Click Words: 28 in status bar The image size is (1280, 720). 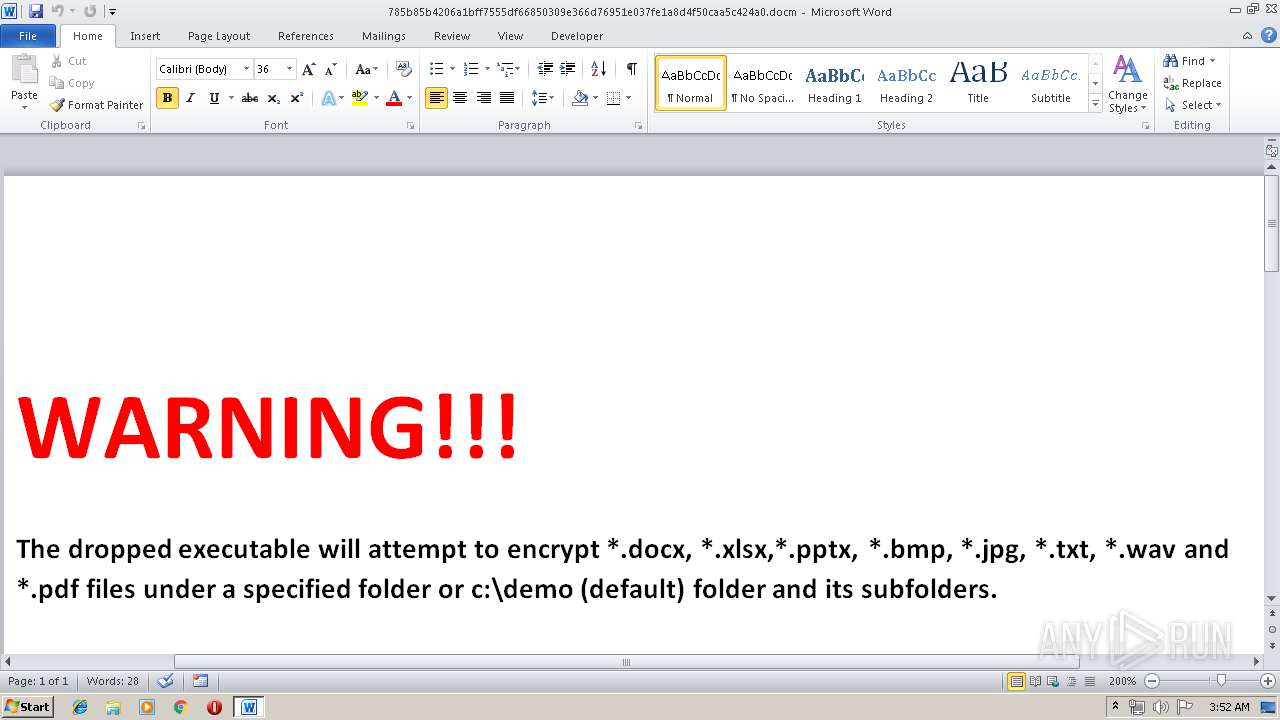point(113,681)
